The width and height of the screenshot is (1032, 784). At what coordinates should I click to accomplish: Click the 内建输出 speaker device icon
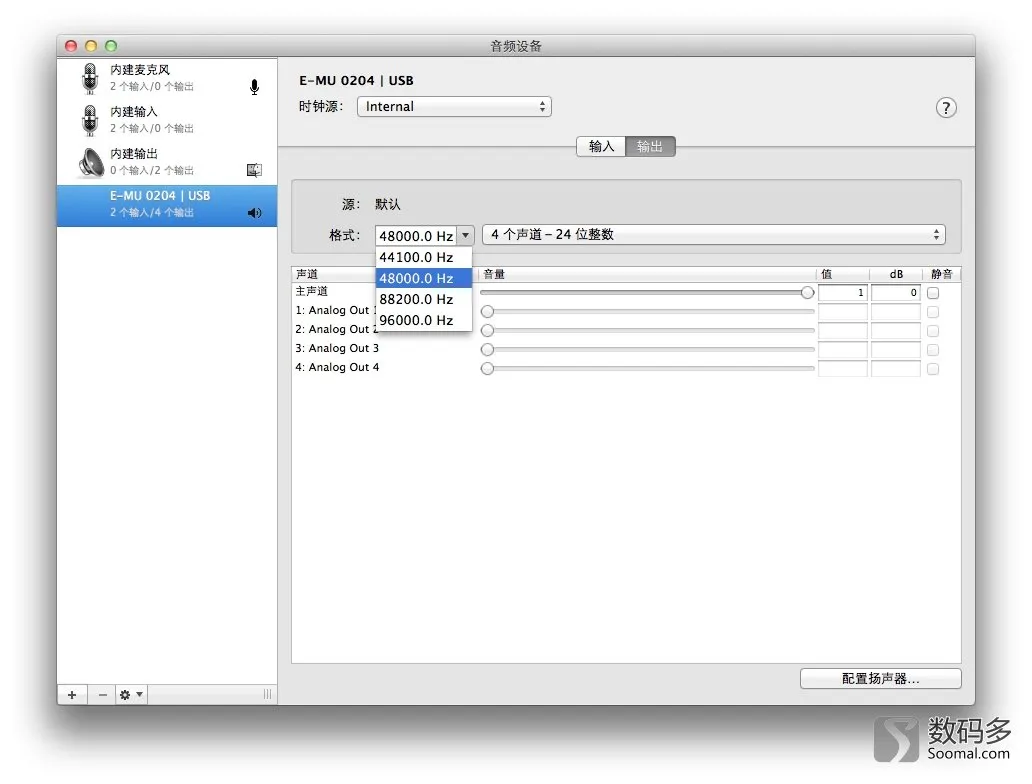91,163
